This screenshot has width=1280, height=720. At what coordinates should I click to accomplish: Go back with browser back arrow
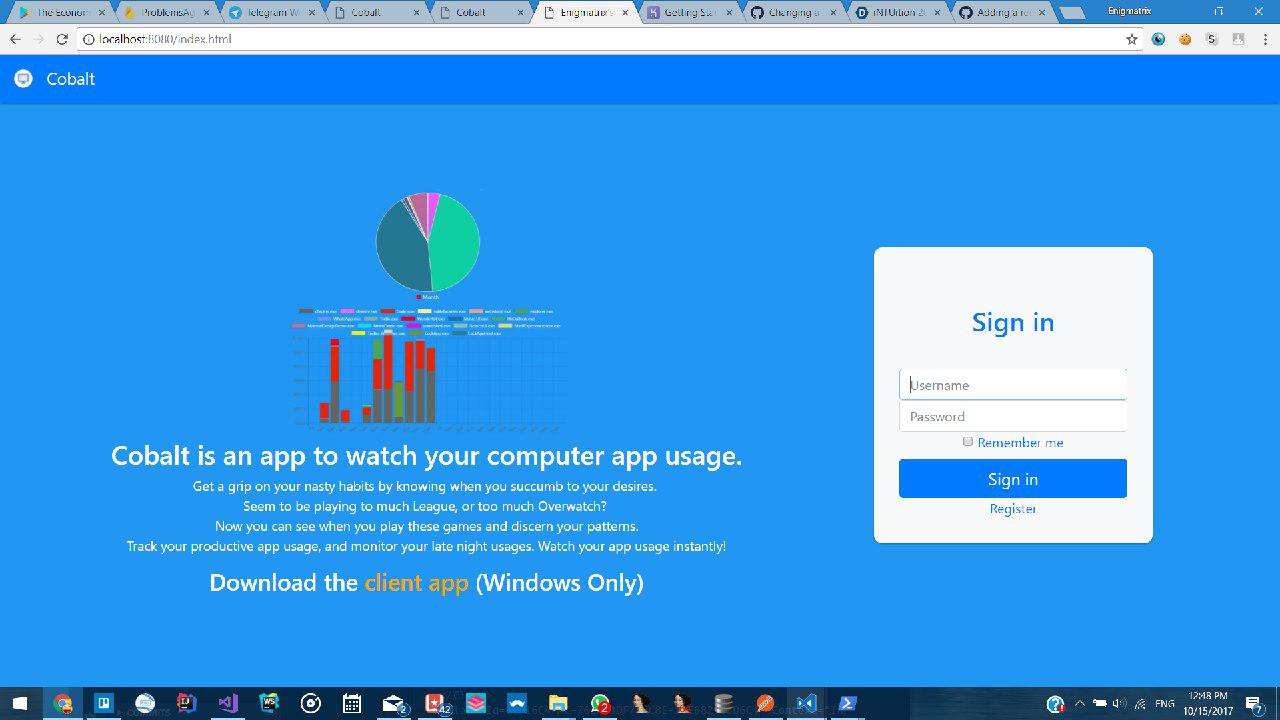click(15, 39)
